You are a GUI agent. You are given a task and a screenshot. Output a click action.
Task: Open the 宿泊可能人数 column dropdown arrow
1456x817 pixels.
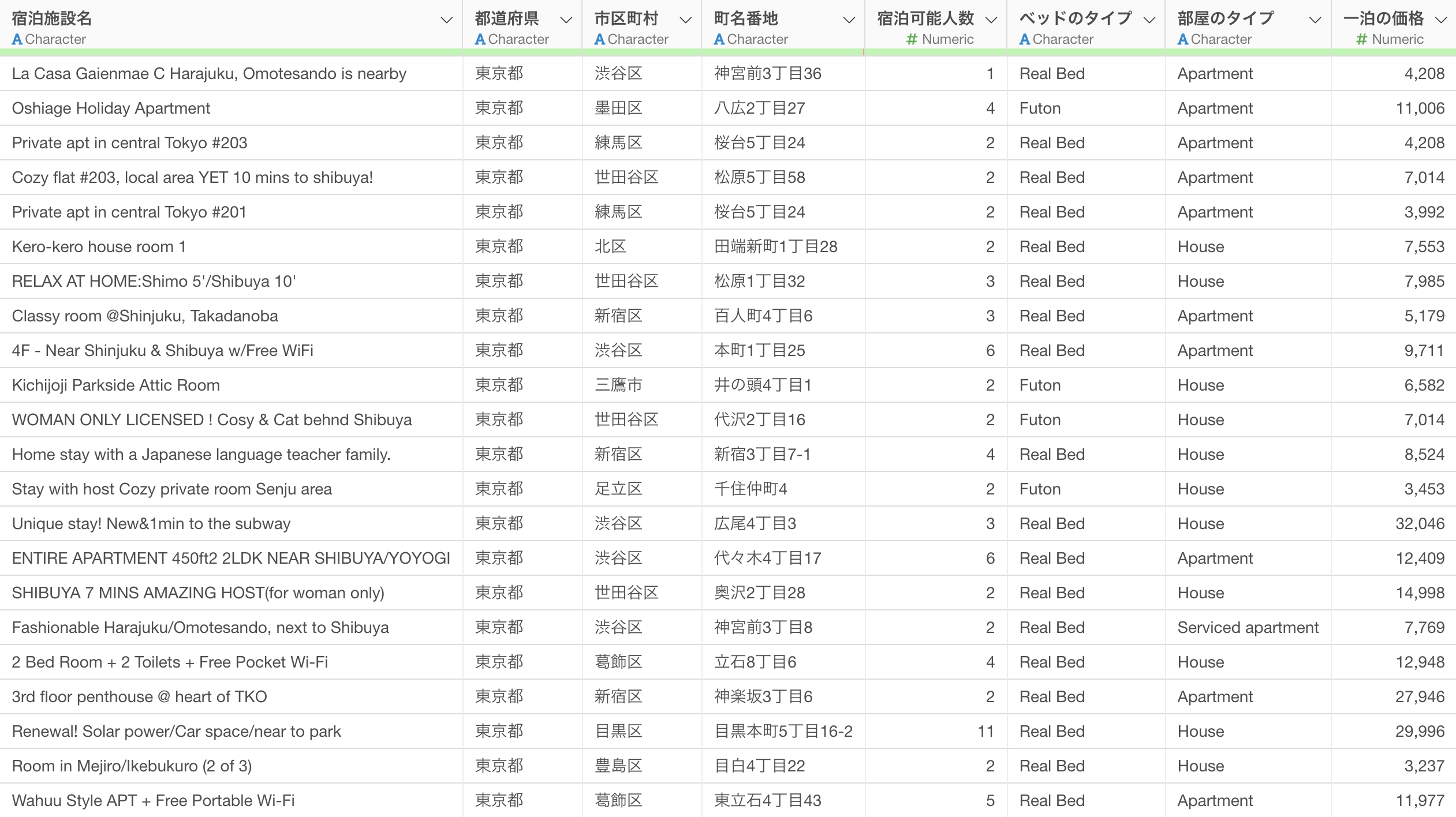[x=991, y=20]
